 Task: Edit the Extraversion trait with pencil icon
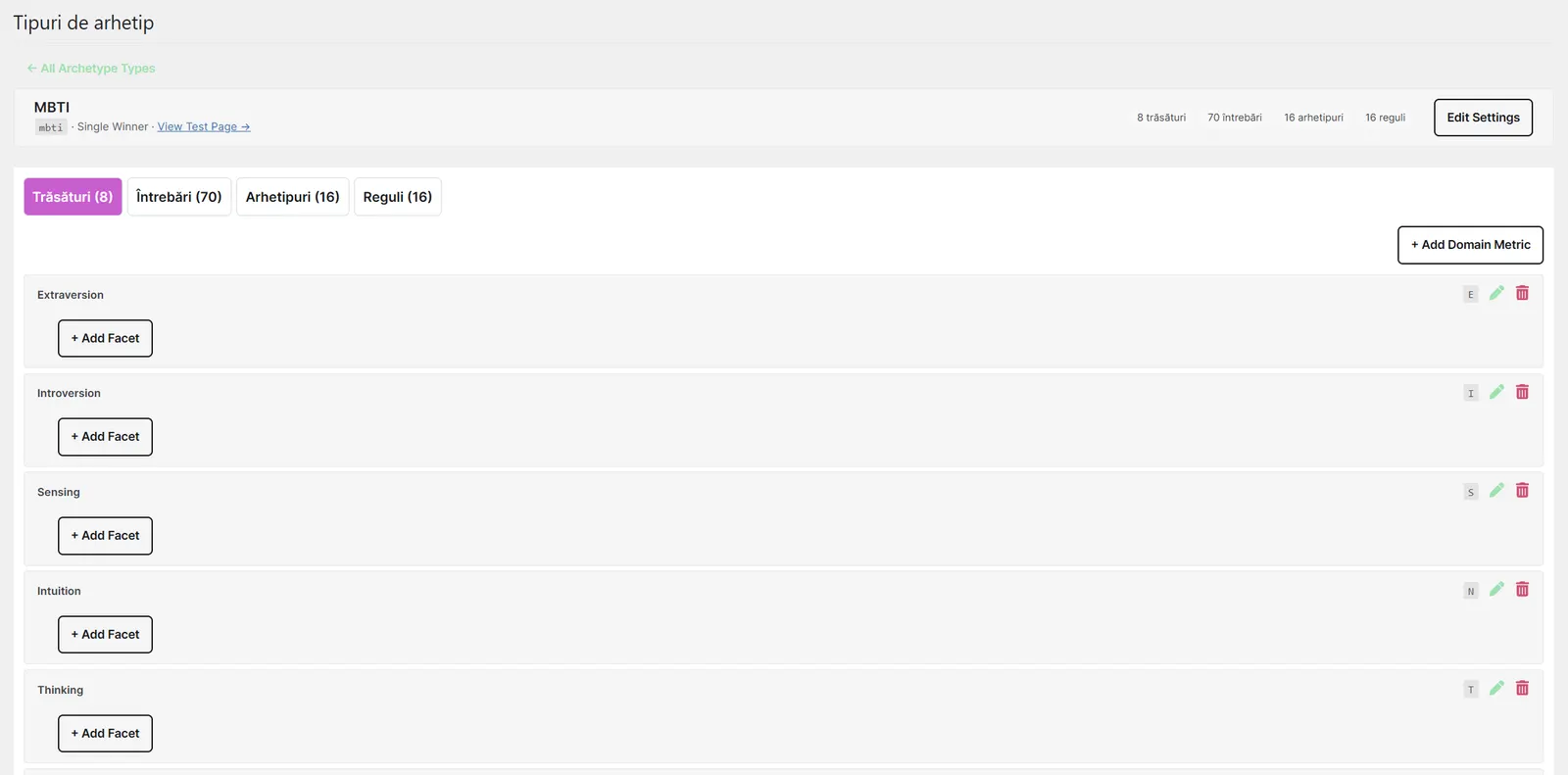[x=1496, y=293]
